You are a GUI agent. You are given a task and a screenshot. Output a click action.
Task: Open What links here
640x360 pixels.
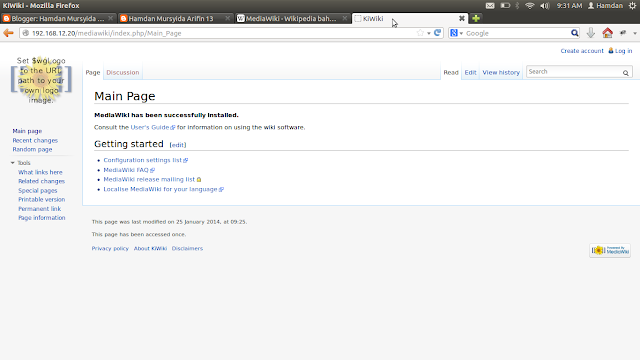point(40,172)
